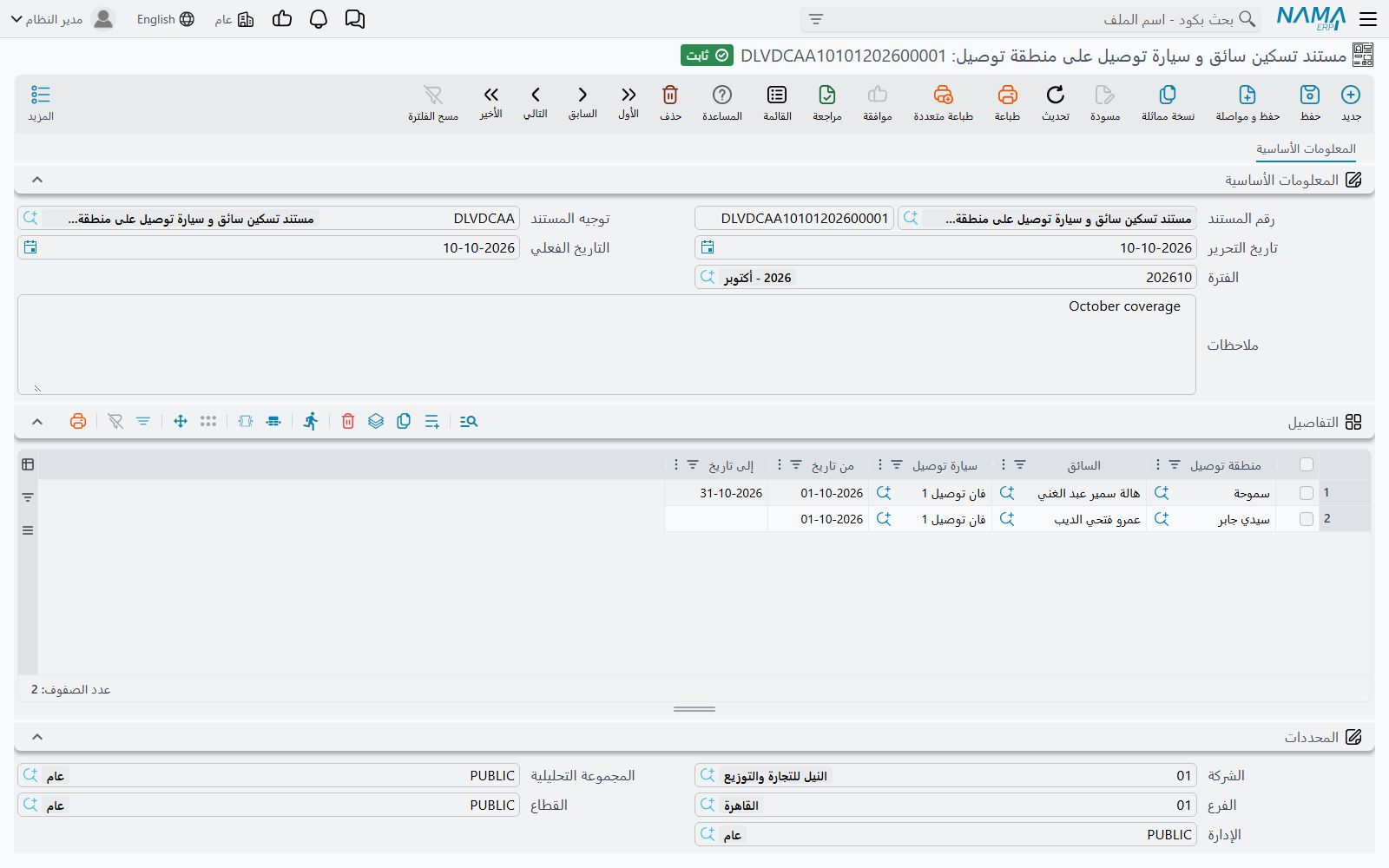Screen dimensions: 1389x868
Task: Check row 1 checkbox for سموحة
Action: click(x=1307, y=492)
